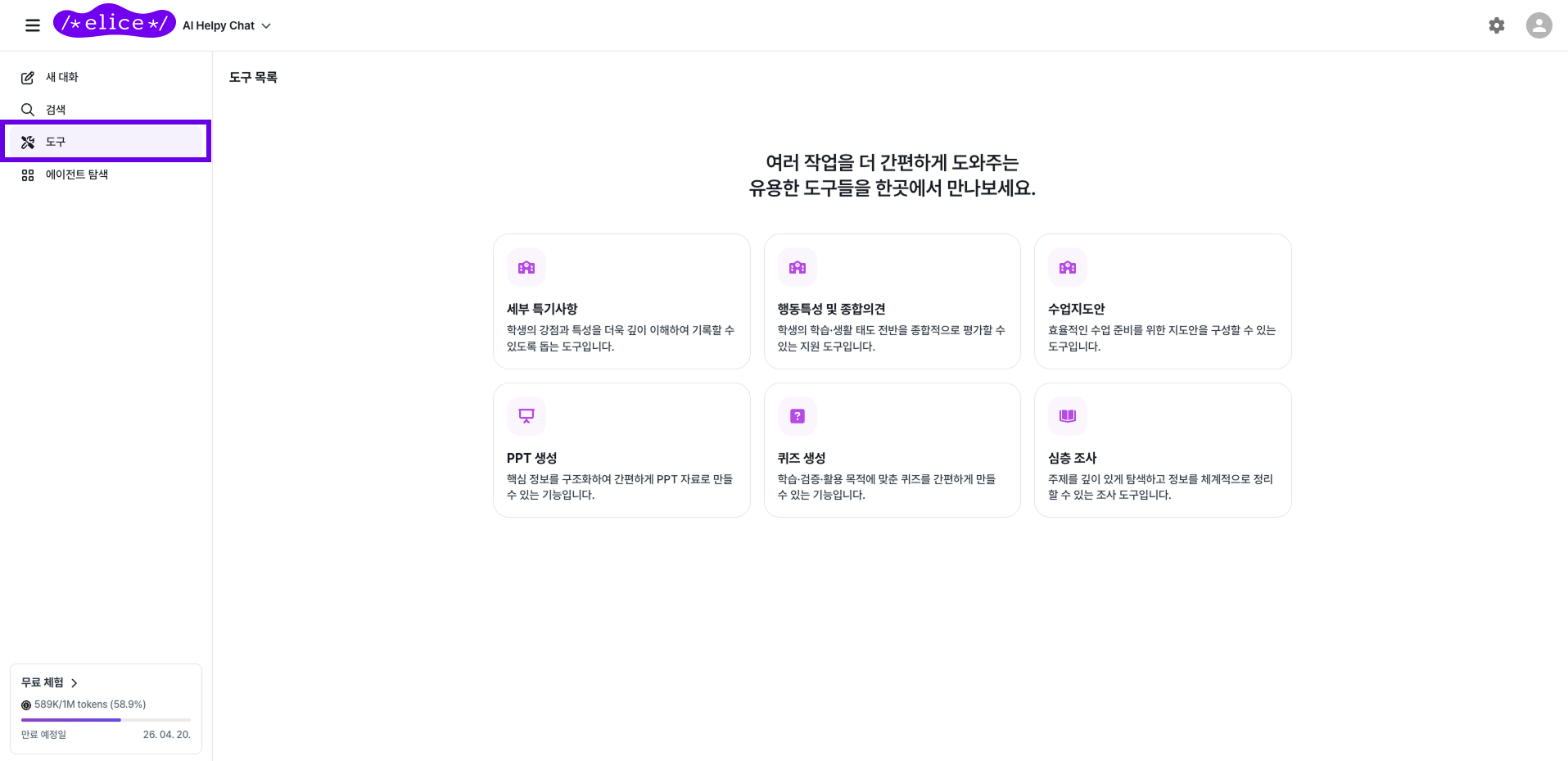Click the token usage progress bar

[x=106, y=719]
